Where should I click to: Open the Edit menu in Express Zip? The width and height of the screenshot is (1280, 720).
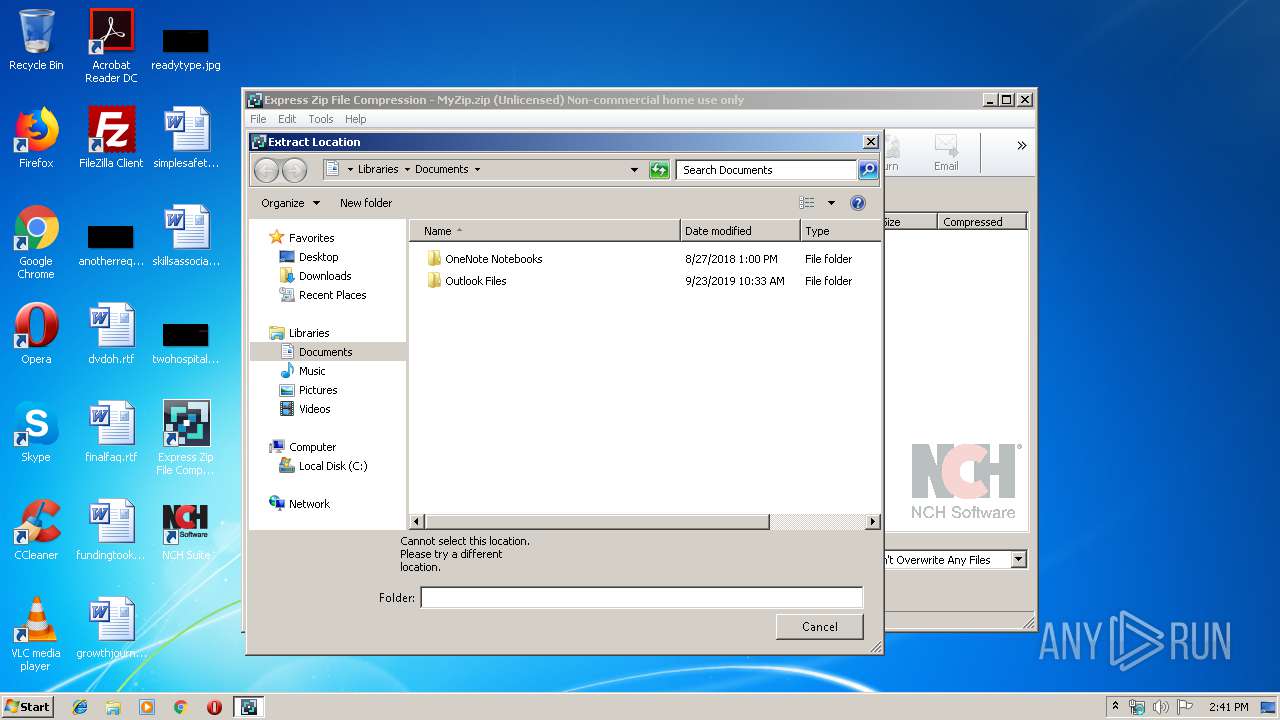pos(287,119)
